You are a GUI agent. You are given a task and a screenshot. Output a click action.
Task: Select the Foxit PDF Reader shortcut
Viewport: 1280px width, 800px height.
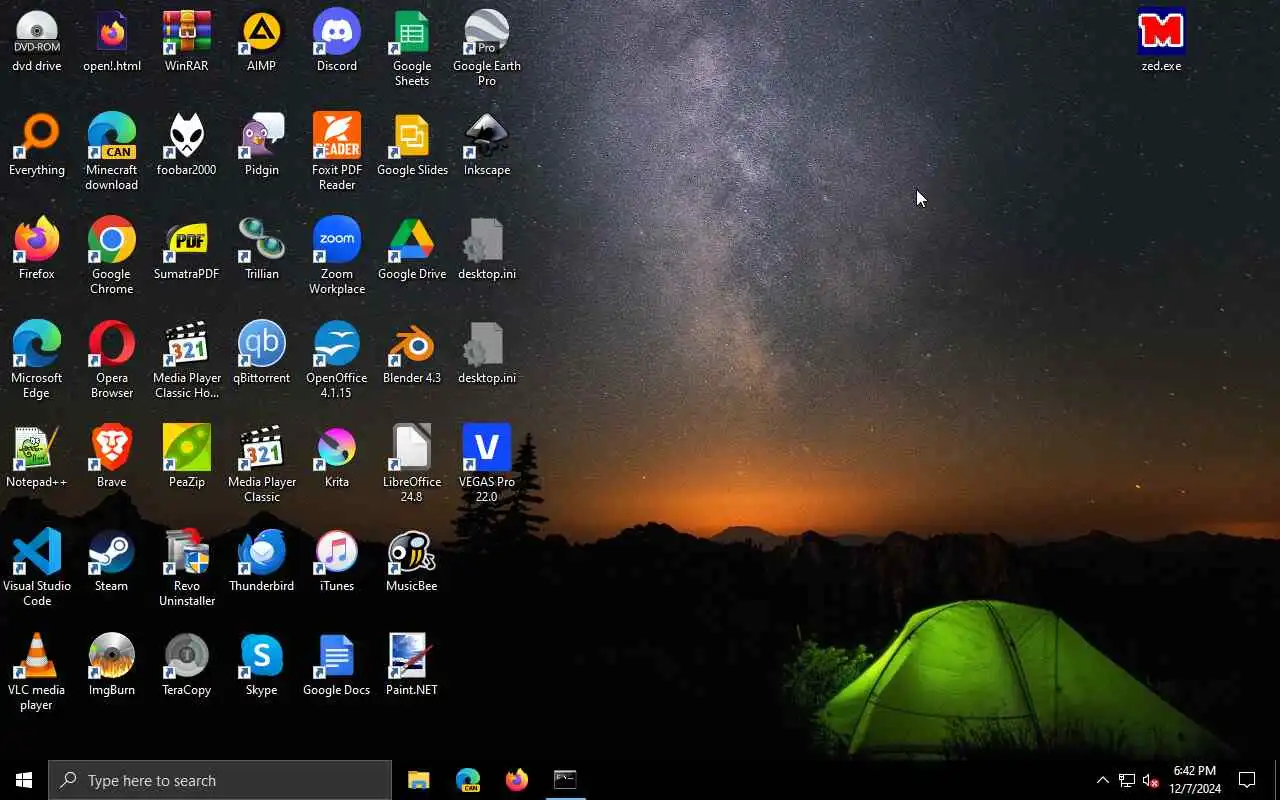[337, 152]
